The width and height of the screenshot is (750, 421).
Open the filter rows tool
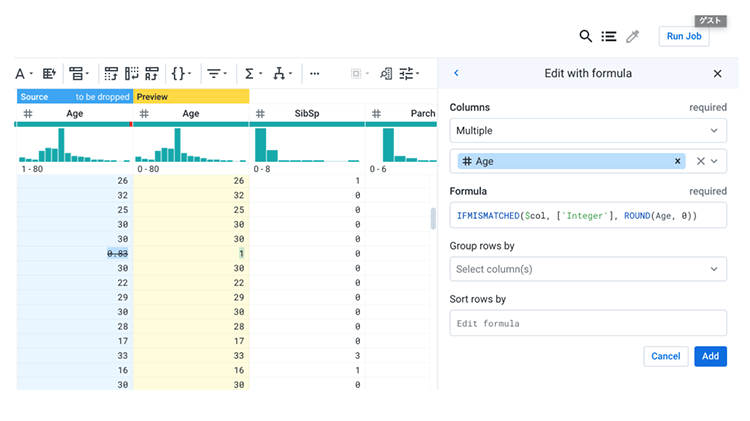(x=214, y=73)
